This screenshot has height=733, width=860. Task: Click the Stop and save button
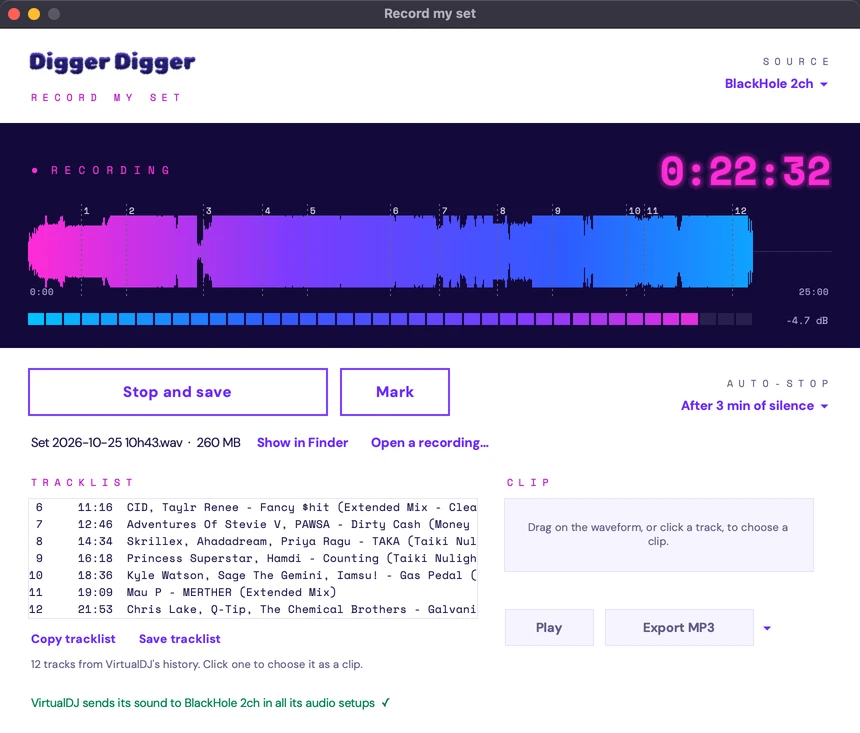click(178, 392)
